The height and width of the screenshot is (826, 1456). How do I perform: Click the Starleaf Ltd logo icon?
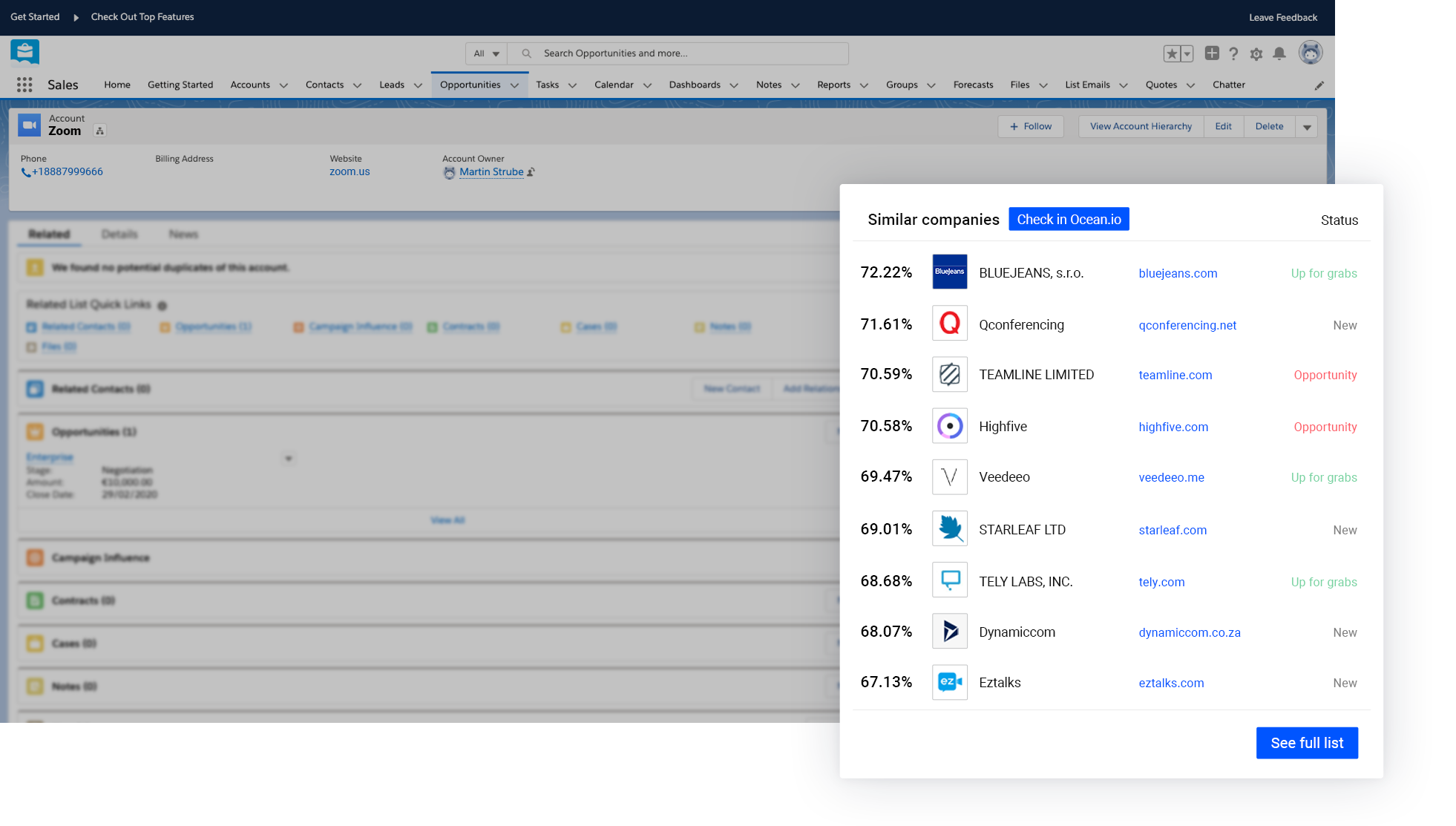point(950,528)
